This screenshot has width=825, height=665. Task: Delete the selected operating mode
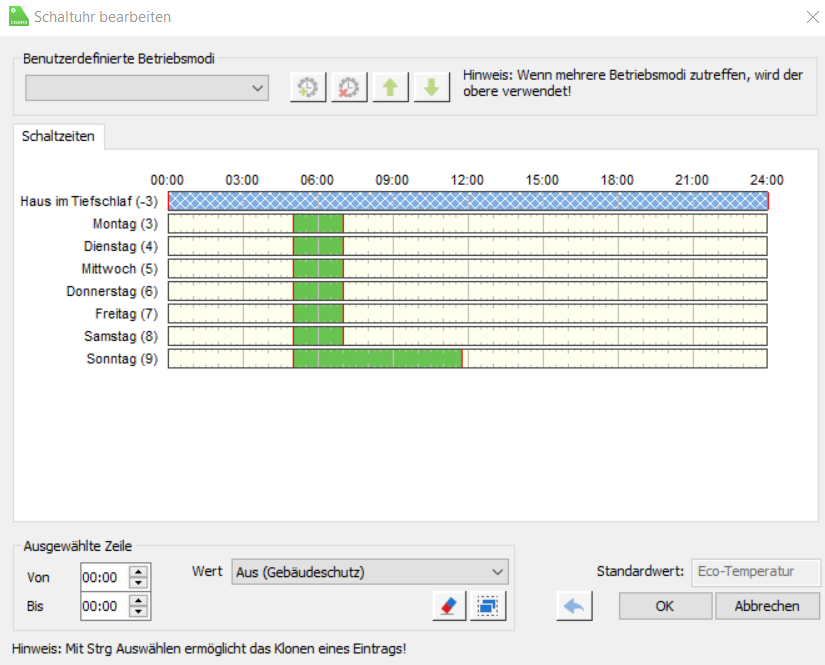[349, 87]
